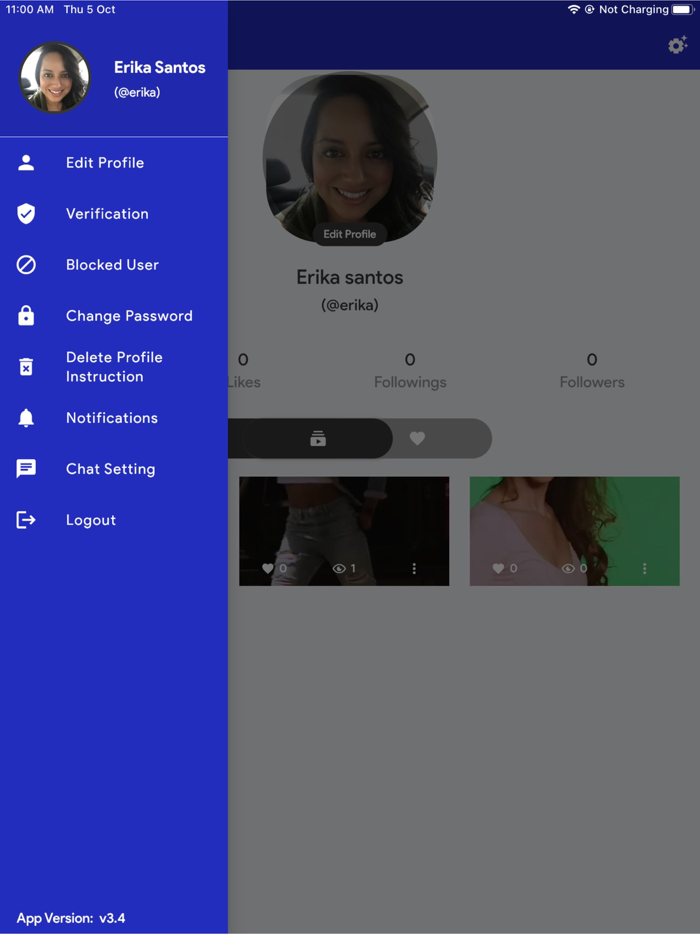
Task: Tap the person icon beside Edit Profile
Action: [26, 163]
